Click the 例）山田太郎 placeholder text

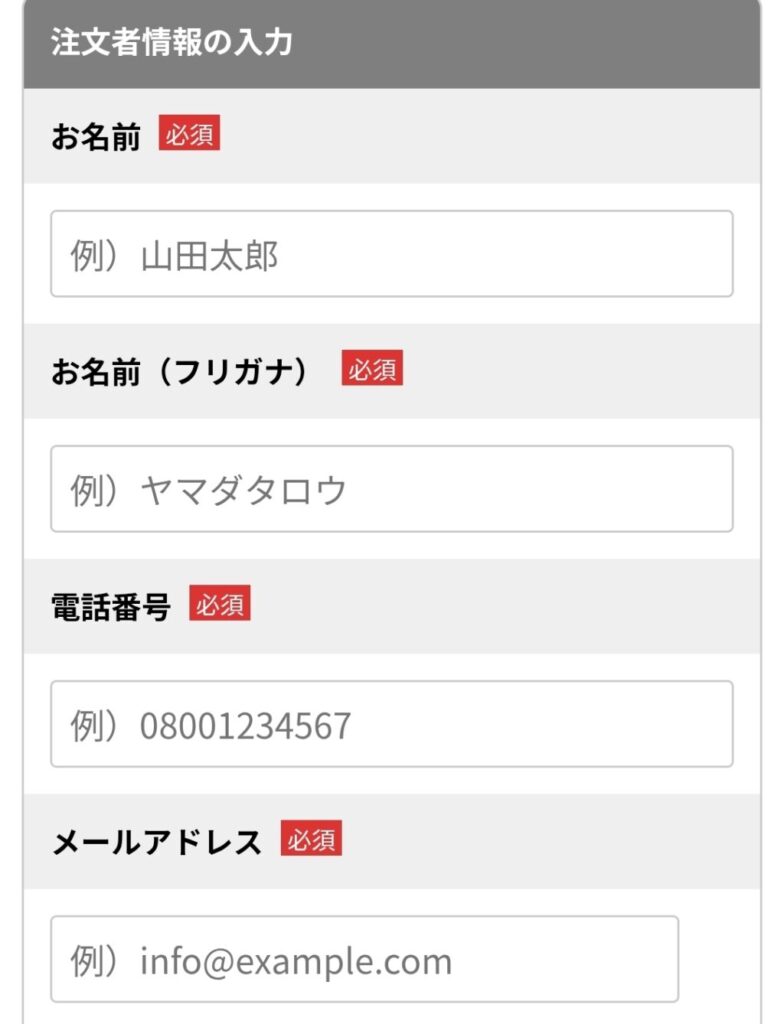pos(174,256)
